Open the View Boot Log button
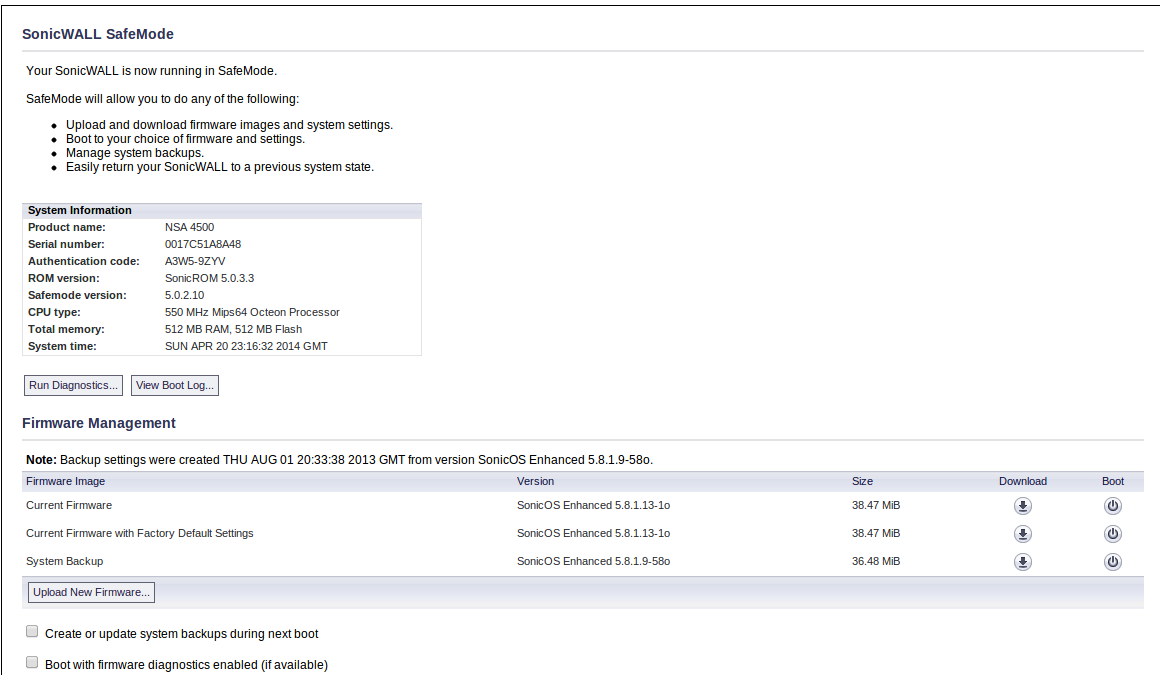This screenshot has width=1160, height=675. (175, 386)
